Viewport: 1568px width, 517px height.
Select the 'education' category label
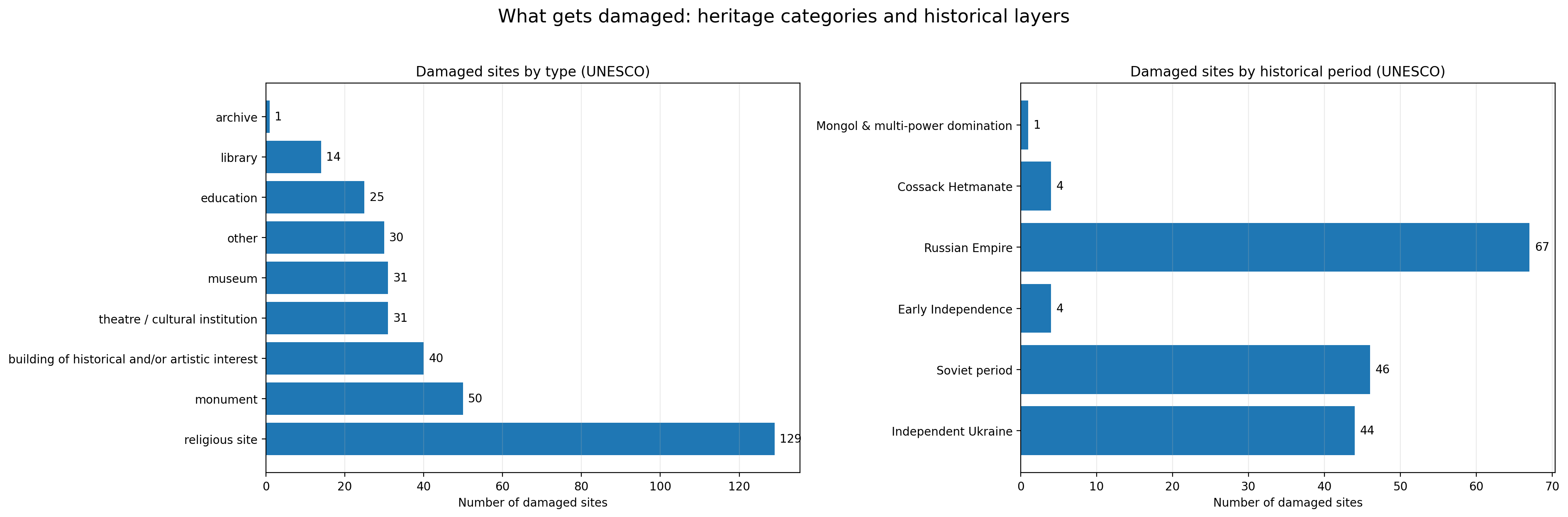230,197
